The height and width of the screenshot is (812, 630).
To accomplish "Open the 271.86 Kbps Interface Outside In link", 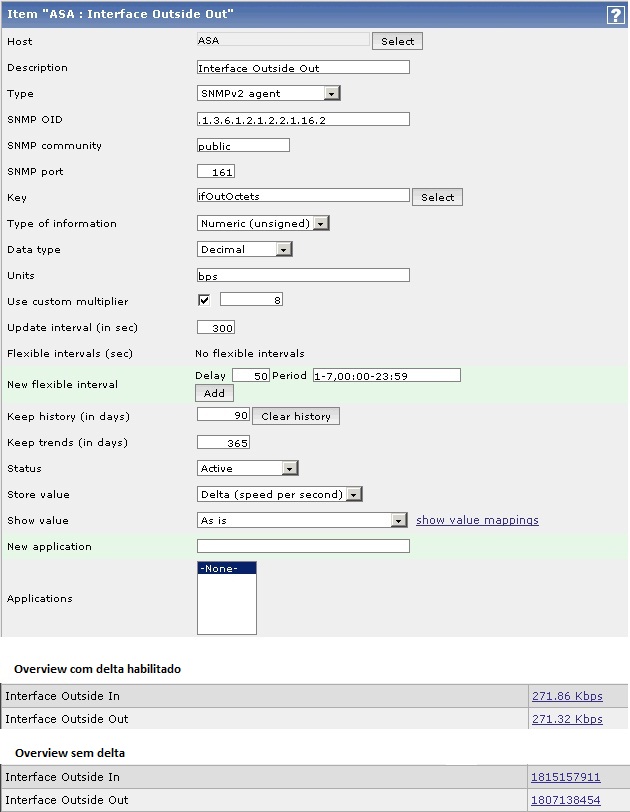I will (567, 696).
